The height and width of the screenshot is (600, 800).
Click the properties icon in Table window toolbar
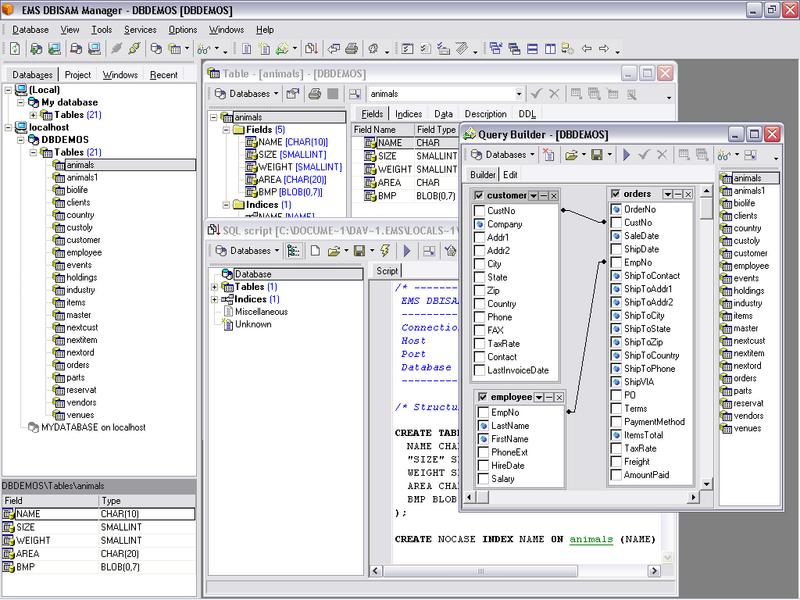pyautogui.click(x=292, y=94)
